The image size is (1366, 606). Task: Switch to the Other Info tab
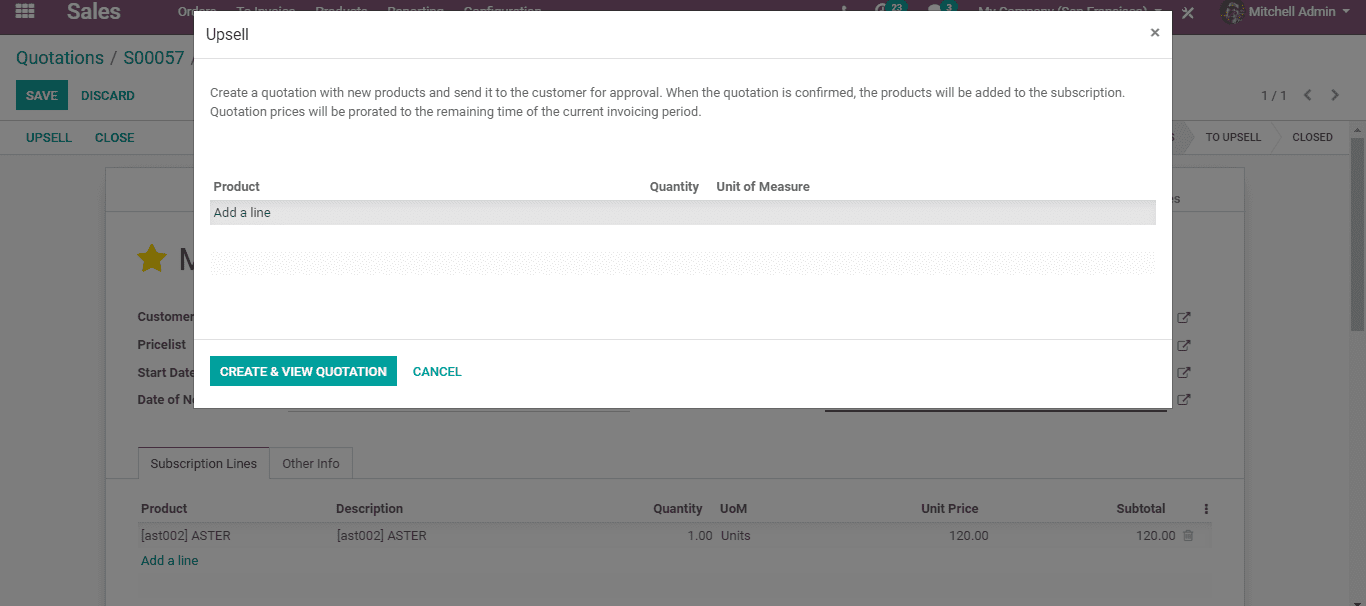[x=311, y=463]
